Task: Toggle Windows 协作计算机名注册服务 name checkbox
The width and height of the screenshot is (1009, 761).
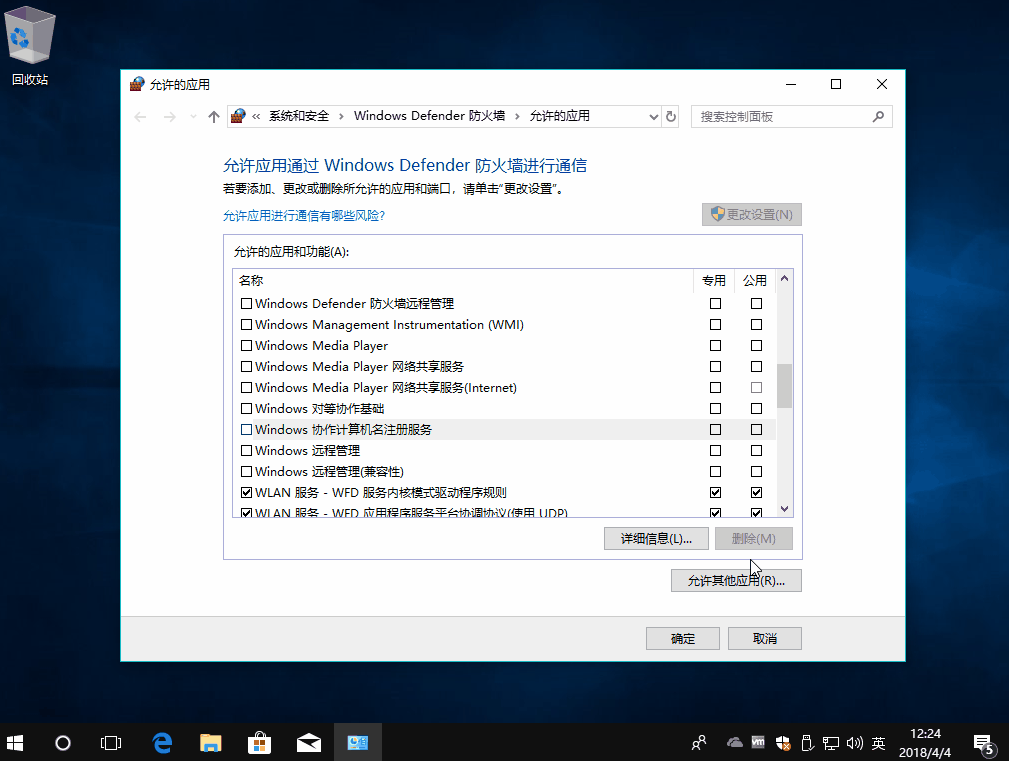Action: [246, 429]
